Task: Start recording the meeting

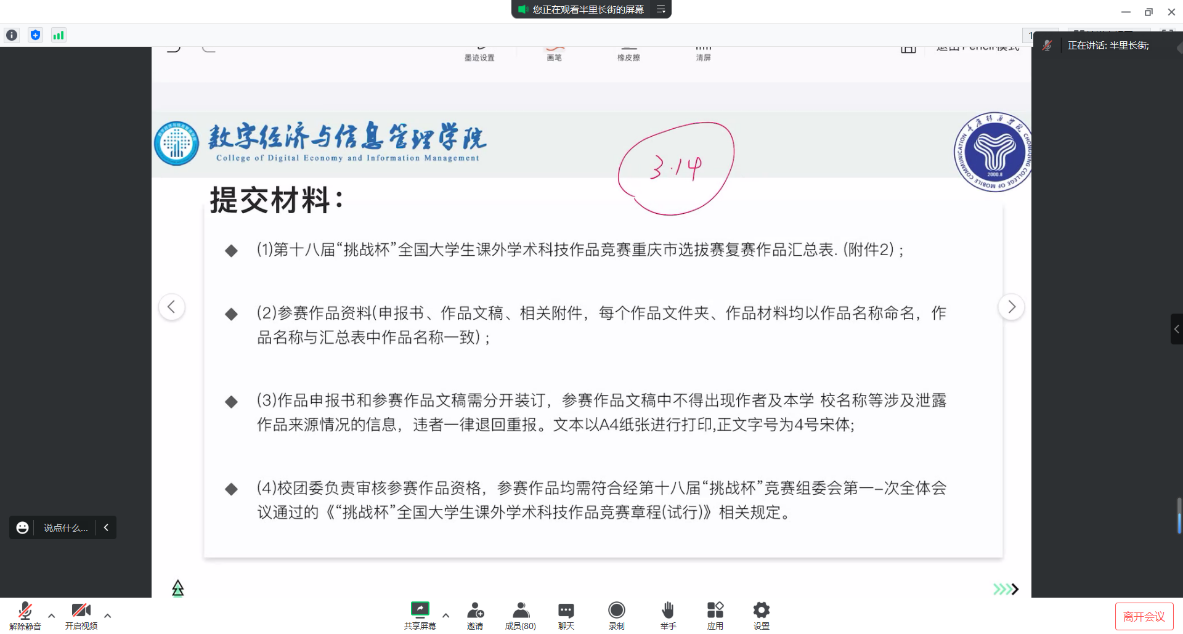Action: tap(617, 610)
